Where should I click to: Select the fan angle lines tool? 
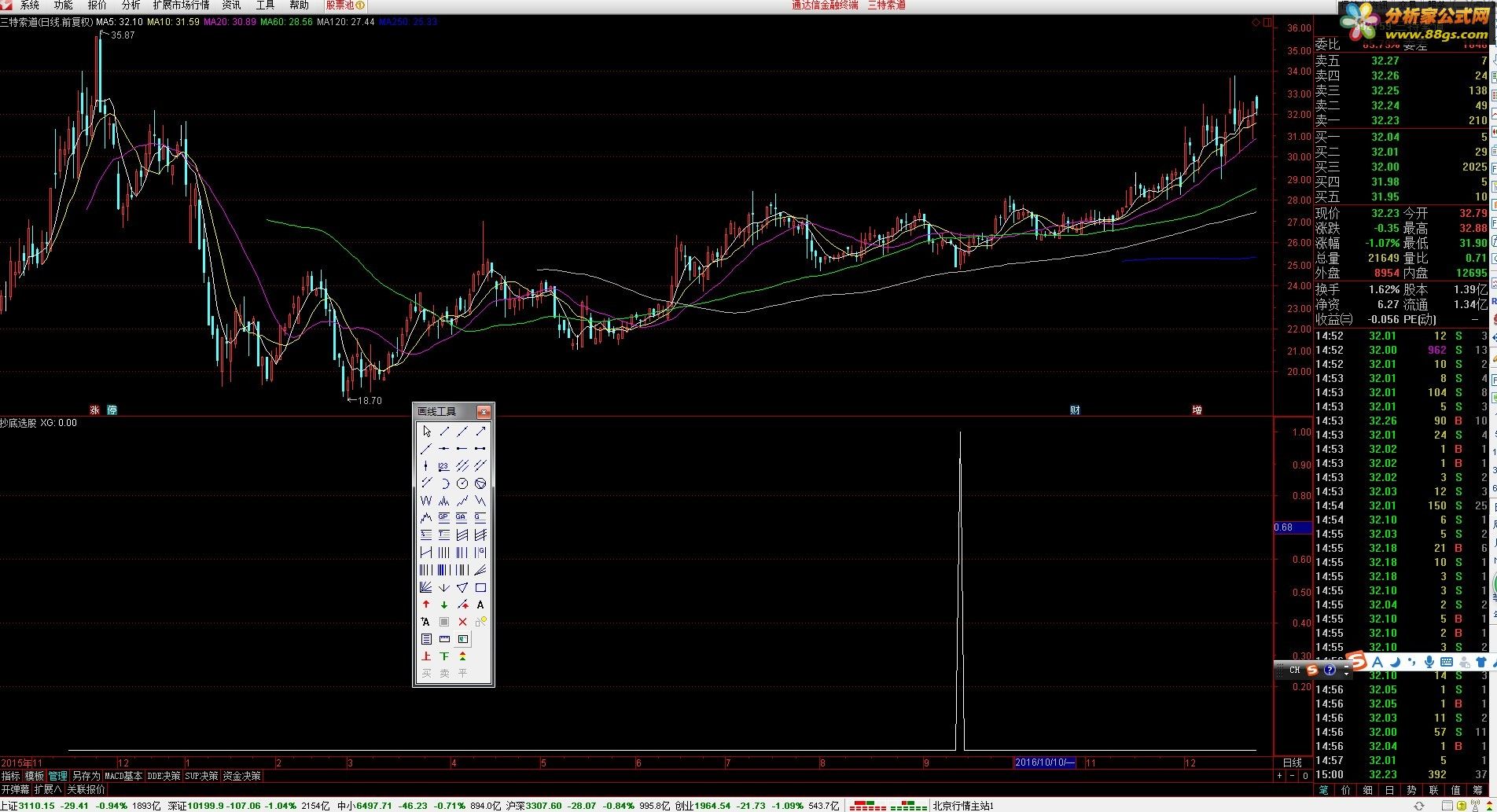pos(426,587)
